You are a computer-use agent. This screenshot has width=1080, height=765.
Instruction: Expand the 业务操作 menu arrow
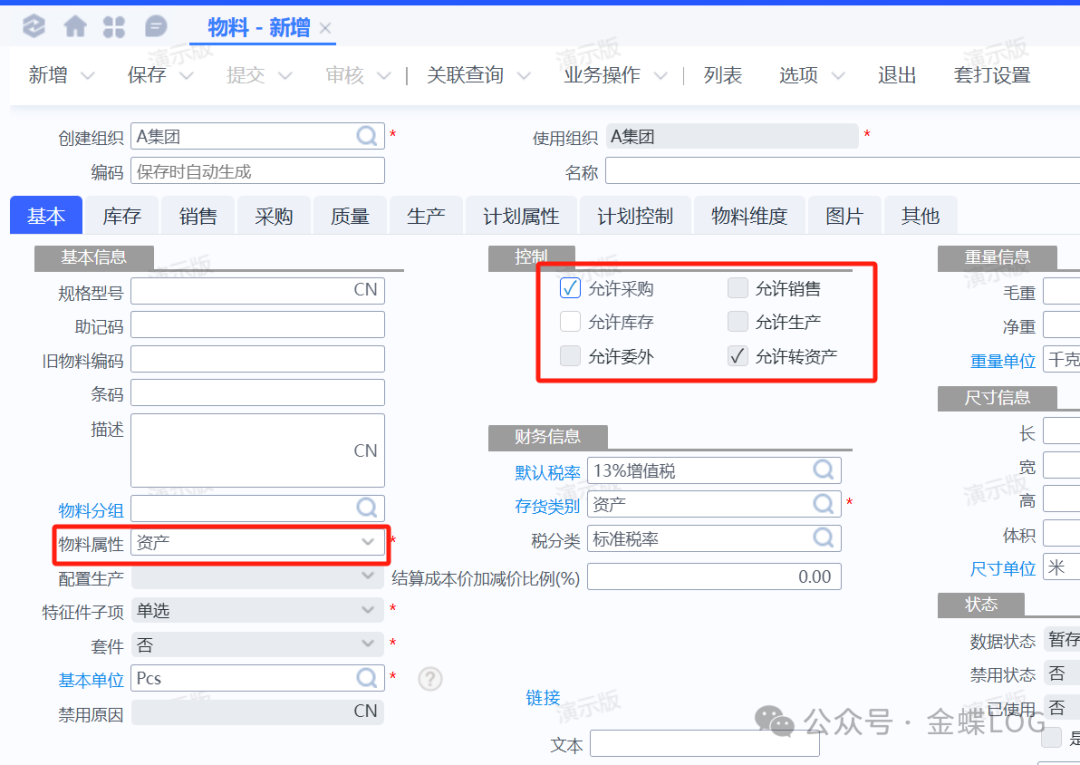[x=659, y=76]
